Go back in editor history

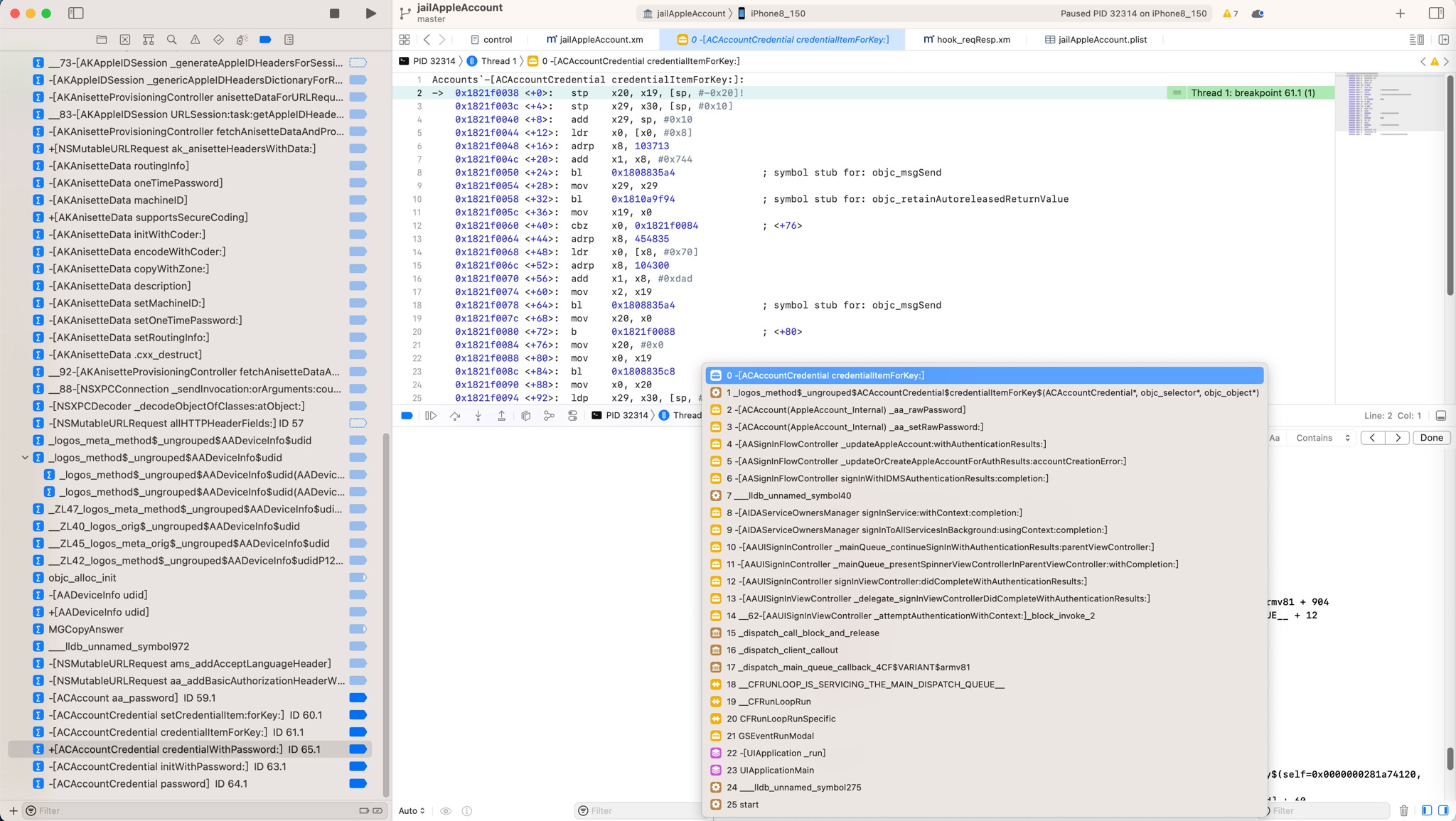pyautogui.click(x=427, y=40)
